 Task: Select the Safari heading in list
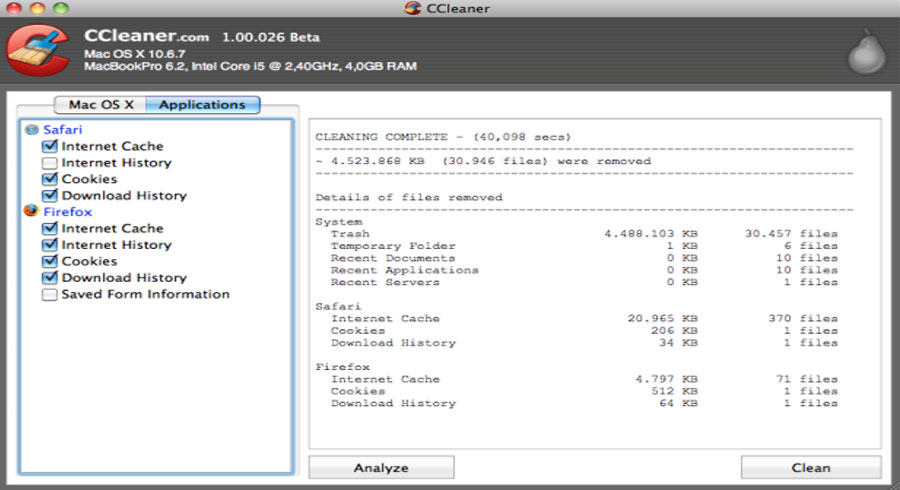click(63, 130)
